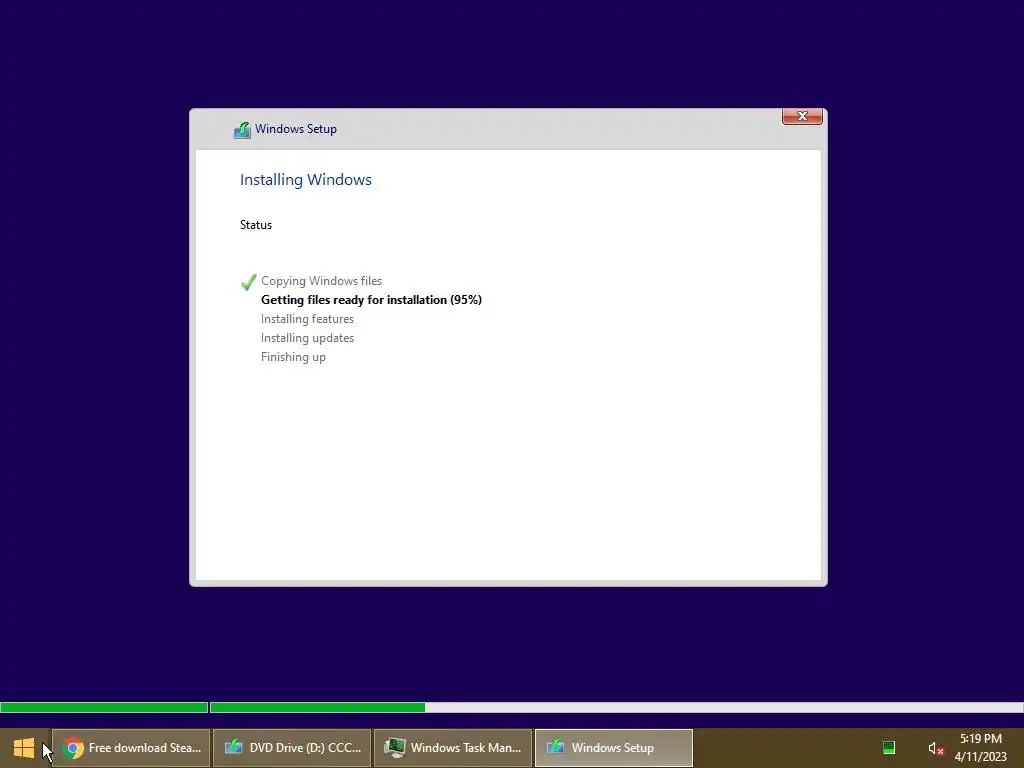Click 'Getting files ready for installation (95%)'
The width and height of the screenshot is (1024, 768).
tap(372, 300)
